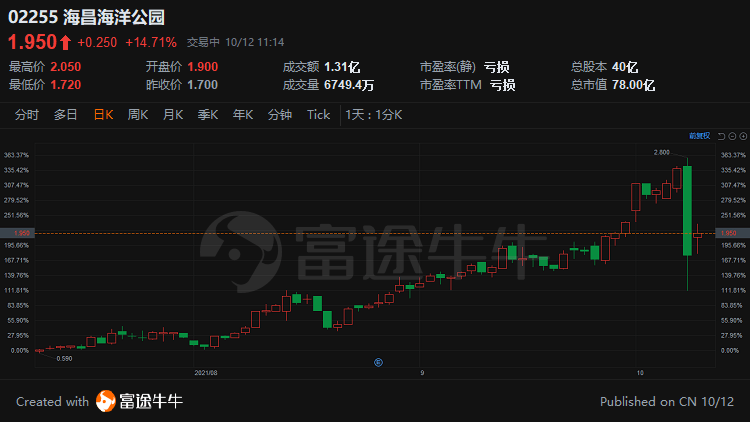Image resolution: width=750 pixels, height=422 pixels.
Task: Zoom in the K-line chart
Action: pos(743,136)
